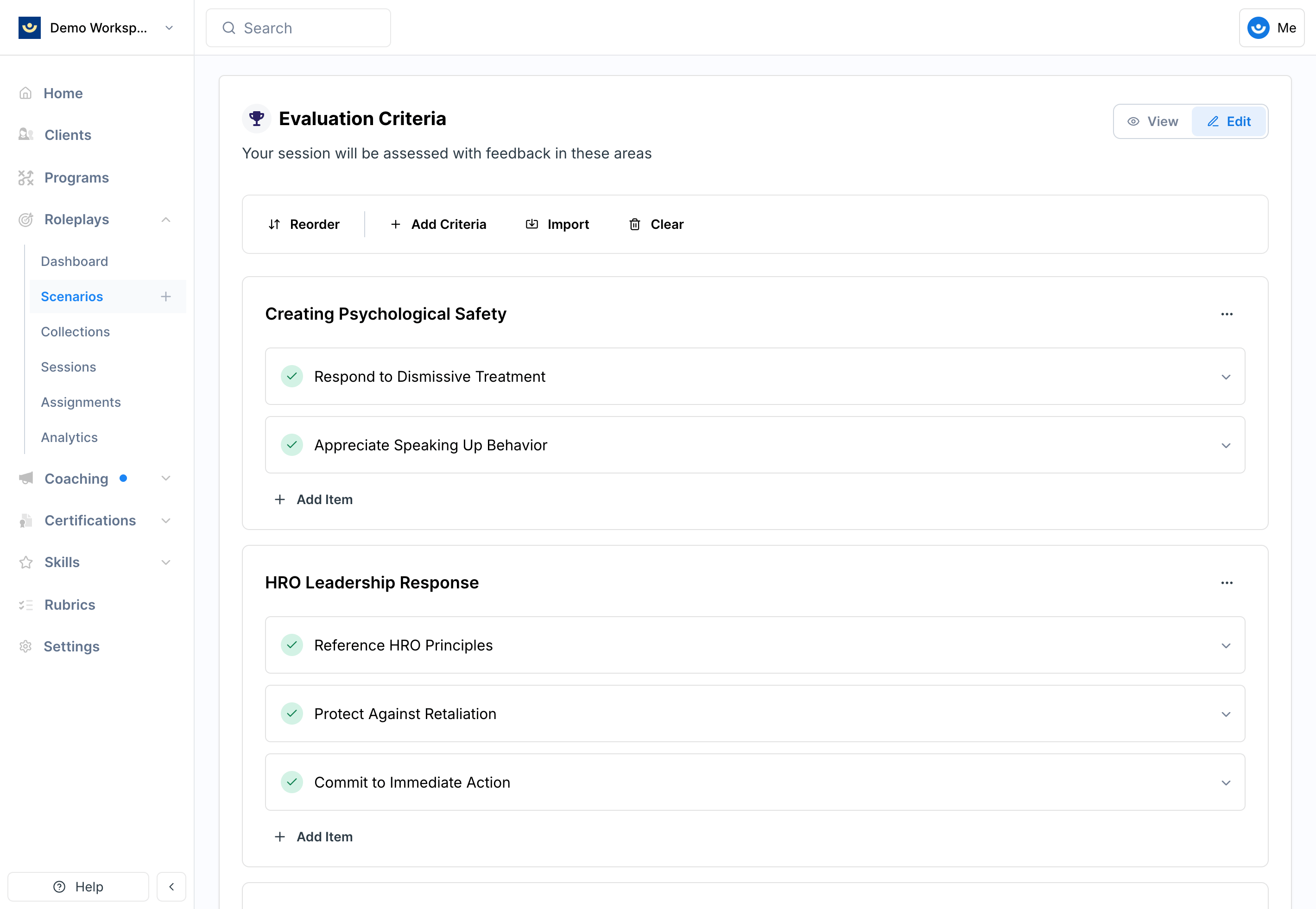Screen dimensions: 1316x909
Task: Open Rubrics page label
Action: click(70, 605)
